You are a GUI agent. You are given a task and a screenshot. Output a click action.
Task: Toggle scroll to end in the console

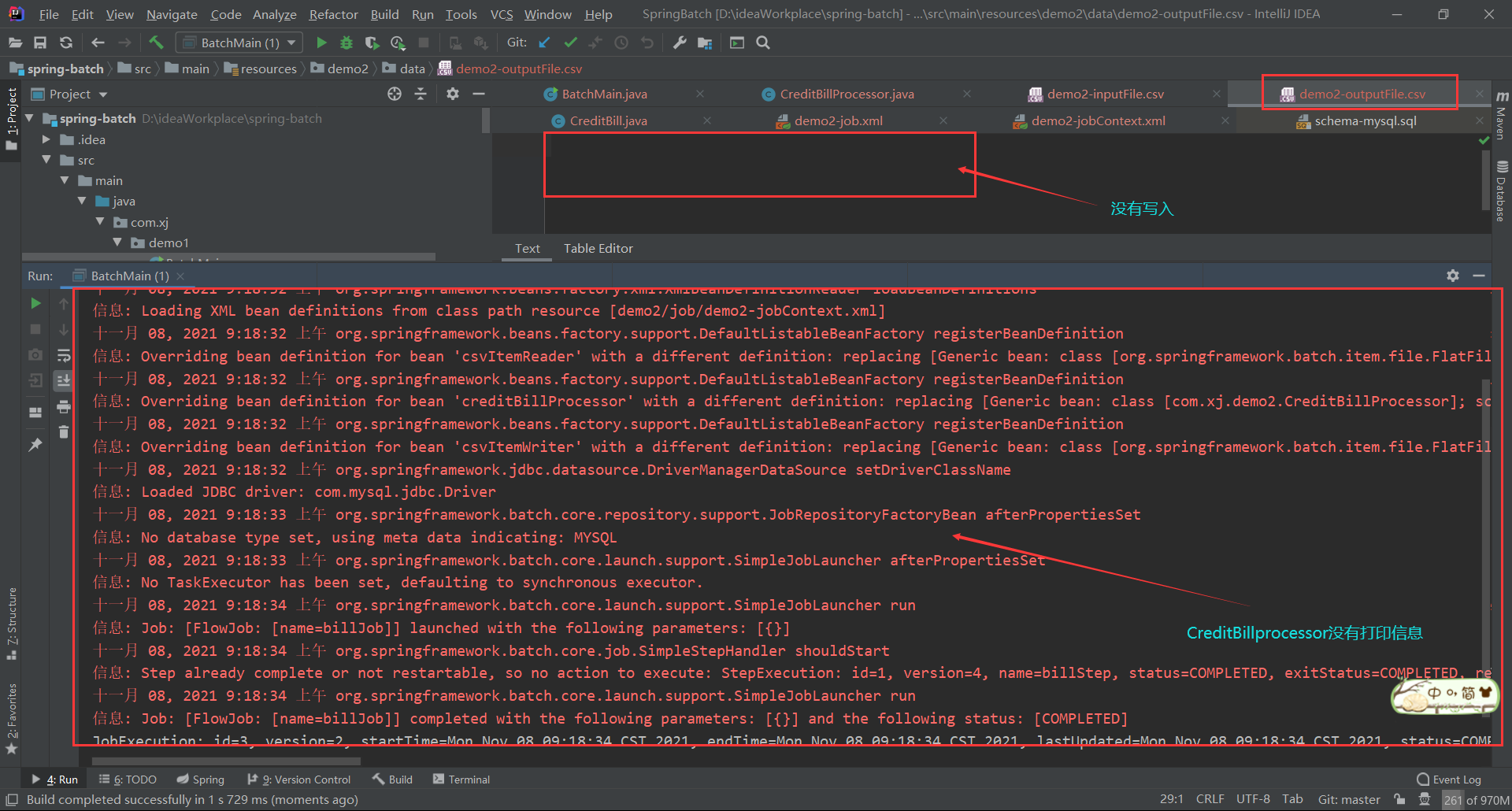pyautogui.click(x=63, y=380)
